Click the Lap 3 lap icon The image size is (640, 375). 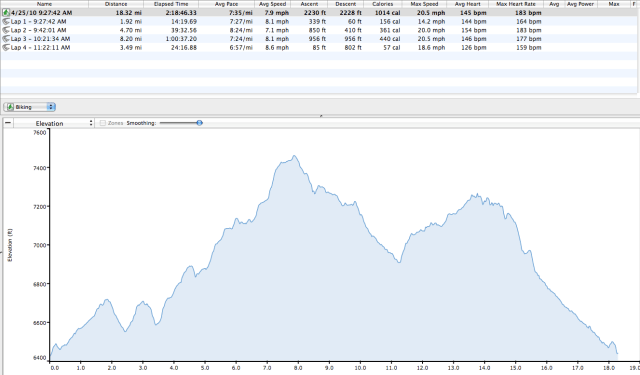tap(6, 39)
